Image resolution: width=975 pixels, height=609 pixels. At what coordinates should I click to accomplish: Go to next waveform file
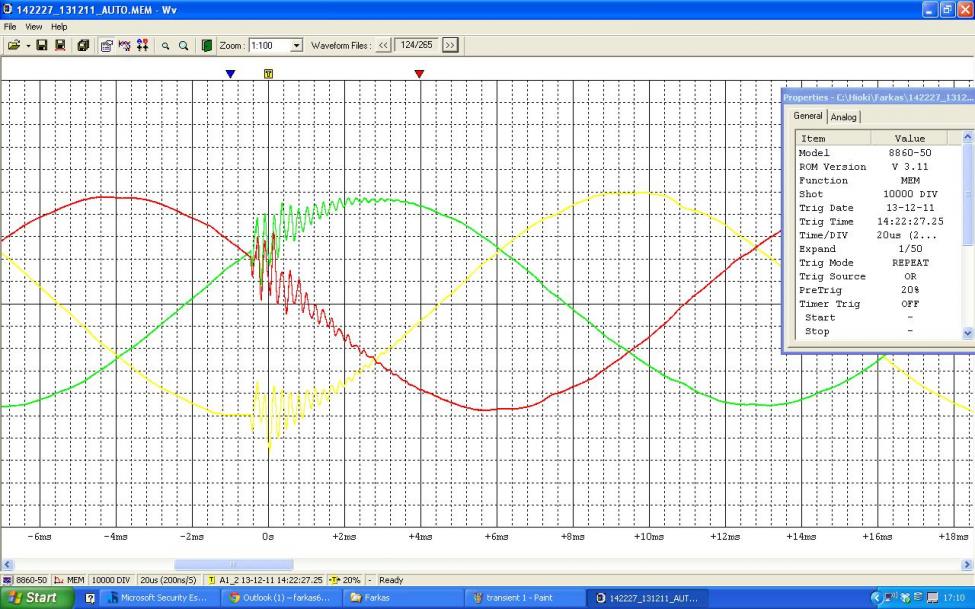coord(449,45)
